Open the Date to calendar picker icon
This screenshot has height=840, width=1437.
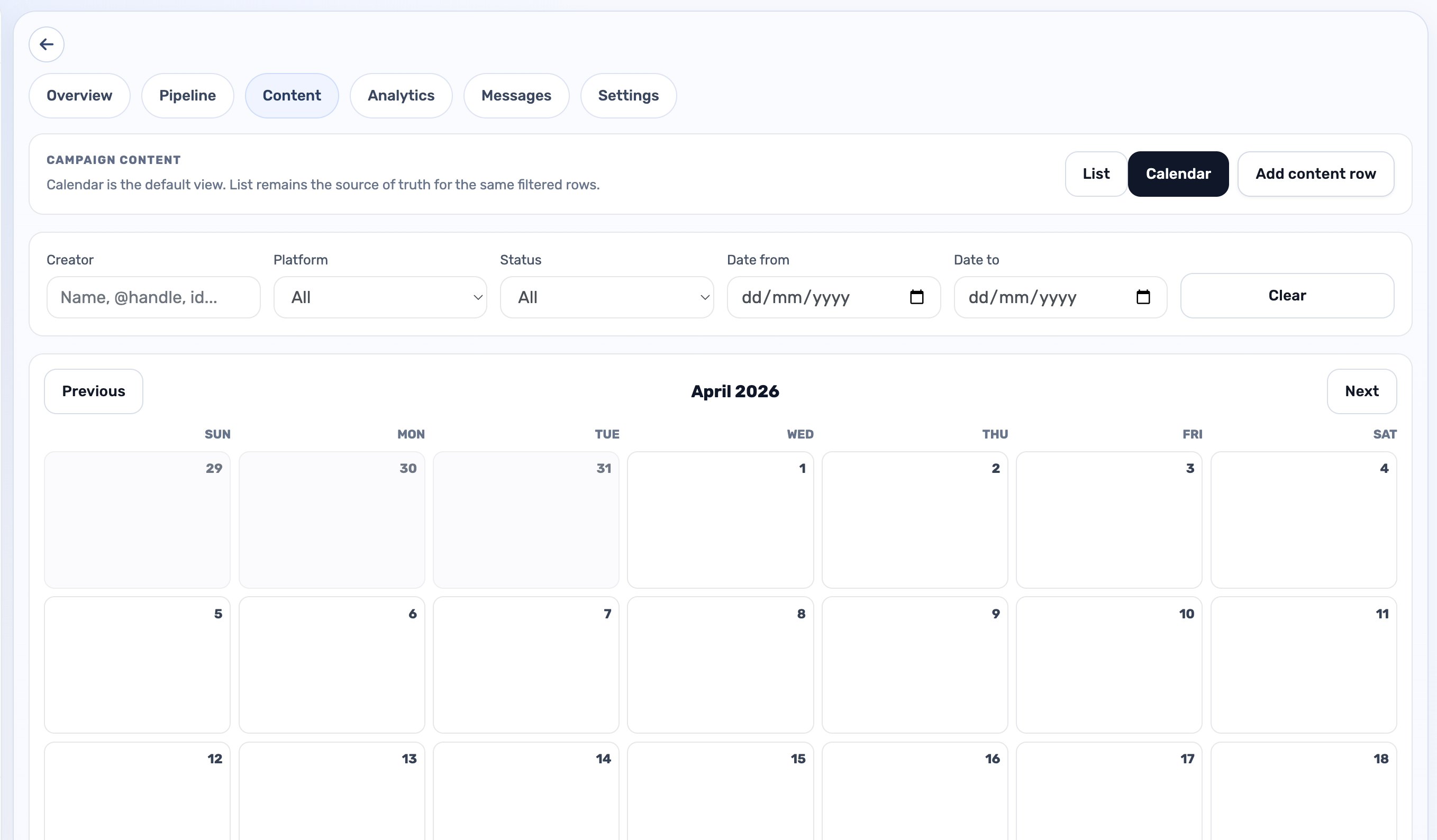coord(1143,297)
